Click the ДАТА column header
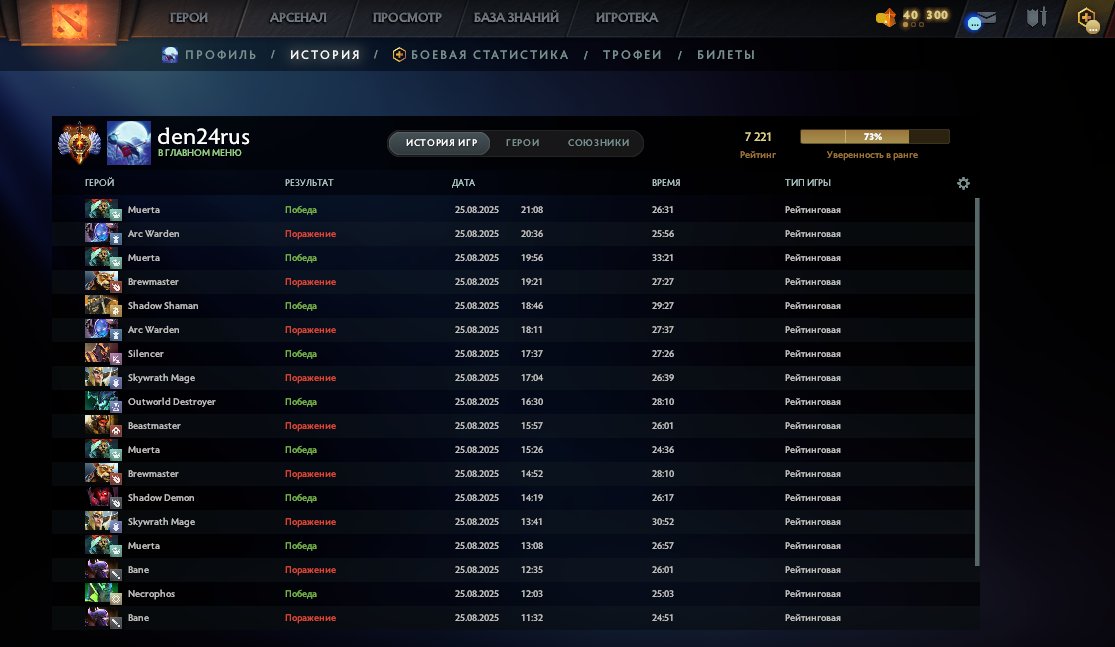1115x647 pixels. pyautogui.click(x=463, y=183)
